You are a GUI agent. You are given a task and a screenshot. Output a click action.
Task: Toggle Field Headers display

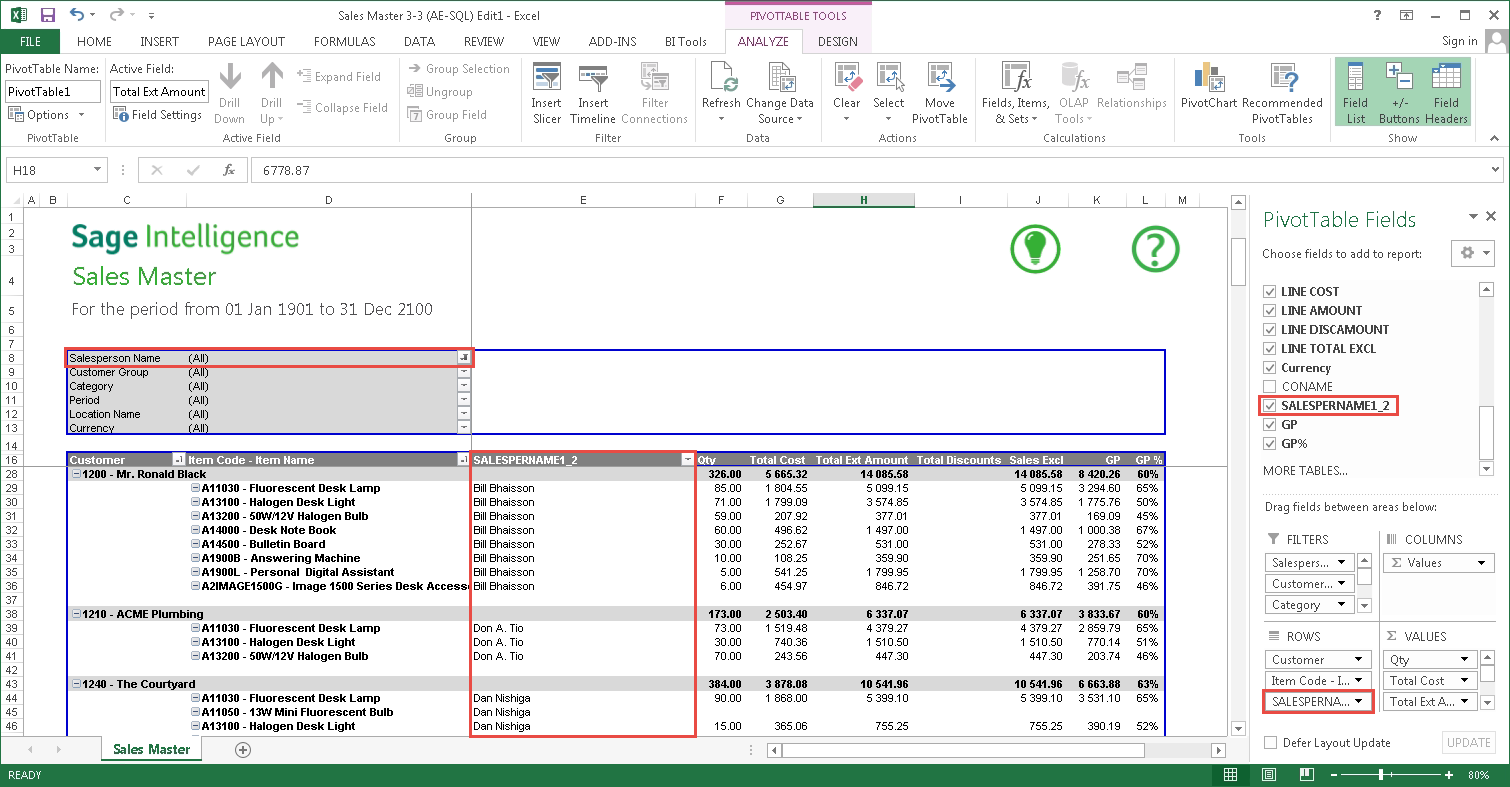pyautogui.click(x=1446, y=93)
